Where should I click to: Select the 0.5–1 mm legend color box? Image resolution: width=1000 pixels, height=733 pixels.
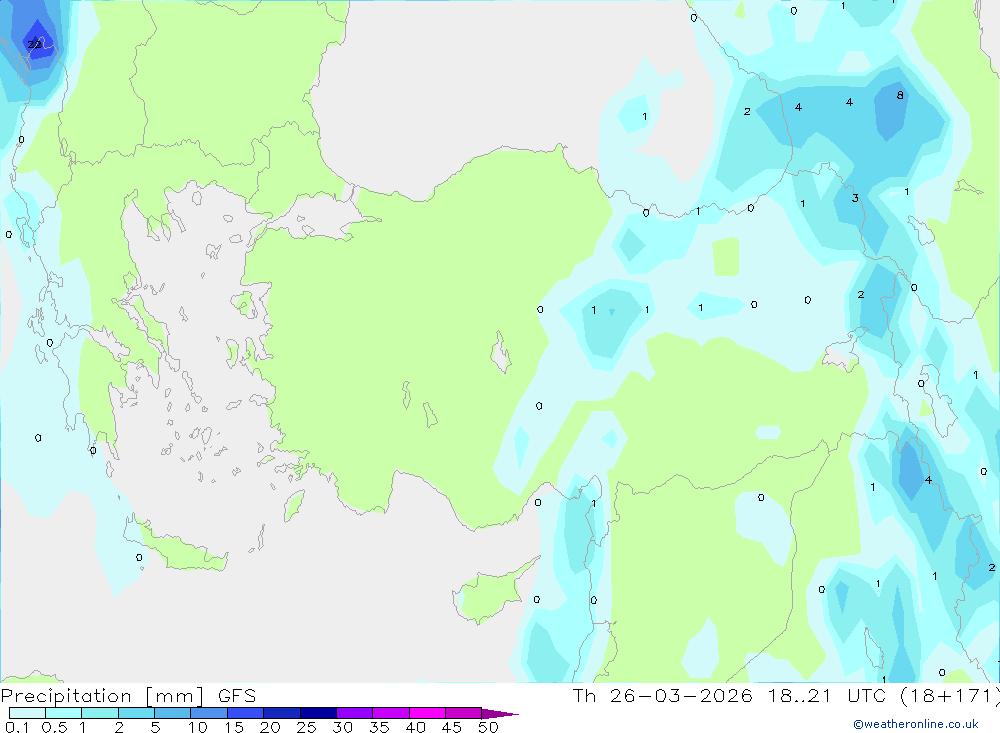(64, 713)
